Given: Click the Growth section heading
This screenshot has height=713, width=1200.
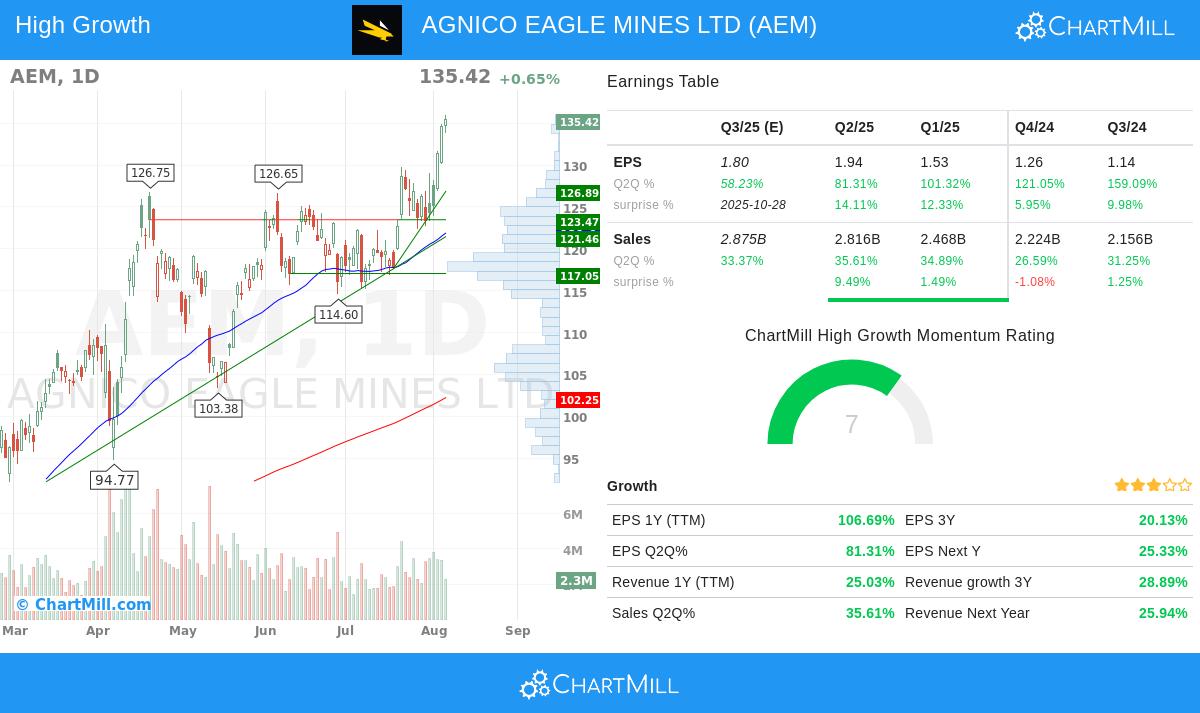Looking at the screenshot, I should pos(632,486).
